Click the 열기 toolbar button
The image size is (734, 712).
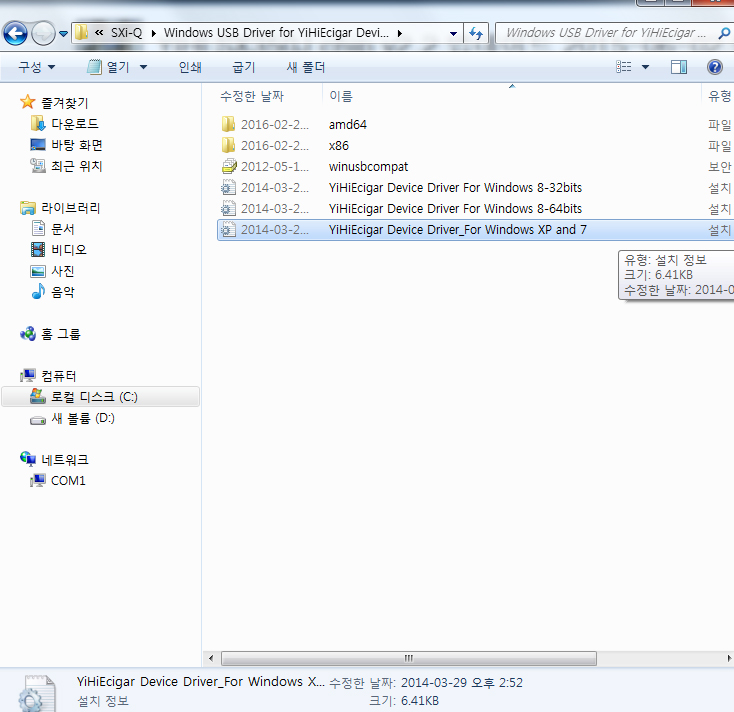point(108,67)
